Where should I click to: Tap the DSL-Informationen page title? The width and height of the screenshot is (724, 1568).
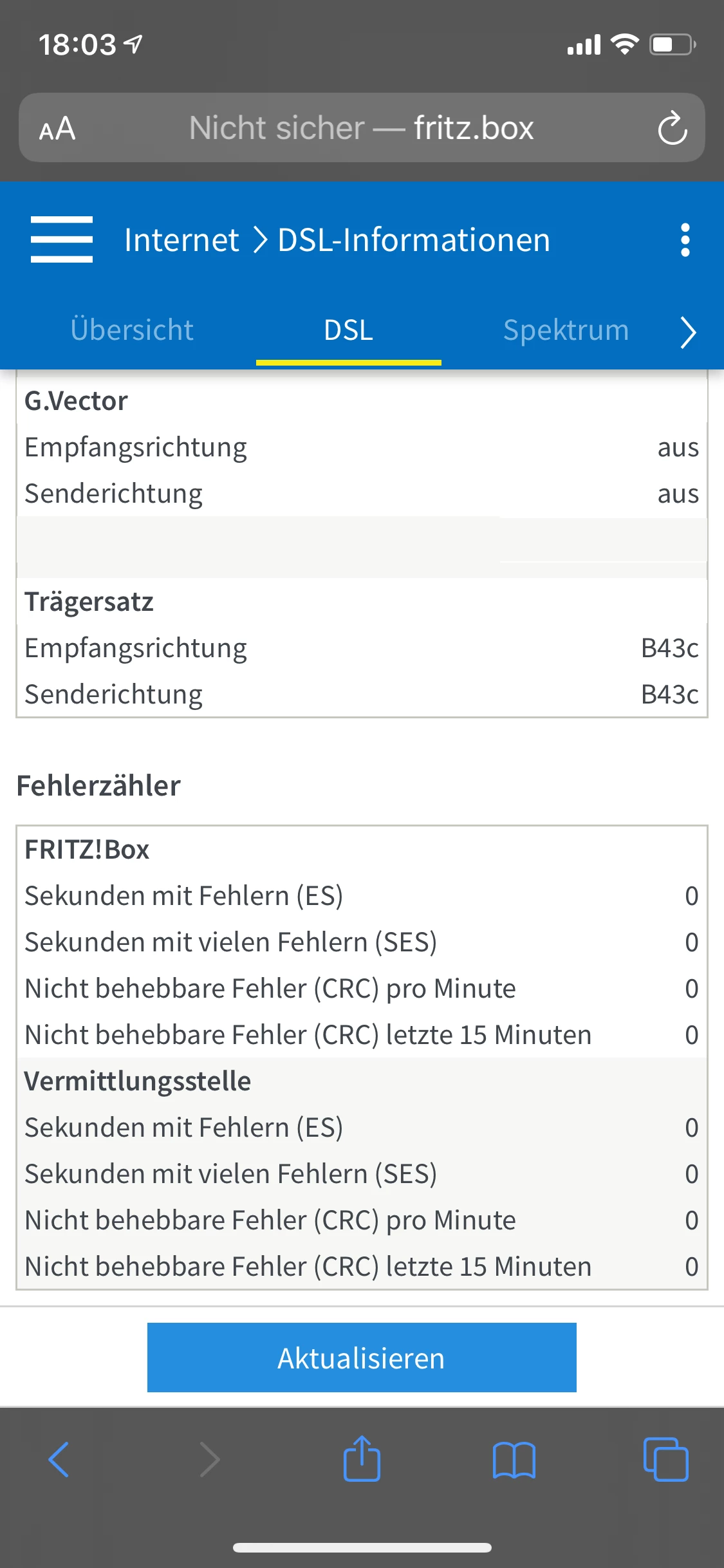point(414,240)
